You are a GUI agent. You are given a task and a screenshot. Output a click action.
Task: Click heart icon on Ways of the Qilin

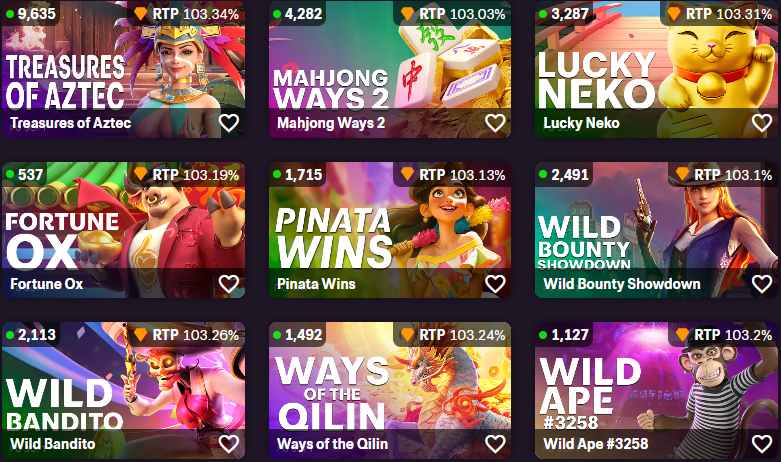[495, 444]
